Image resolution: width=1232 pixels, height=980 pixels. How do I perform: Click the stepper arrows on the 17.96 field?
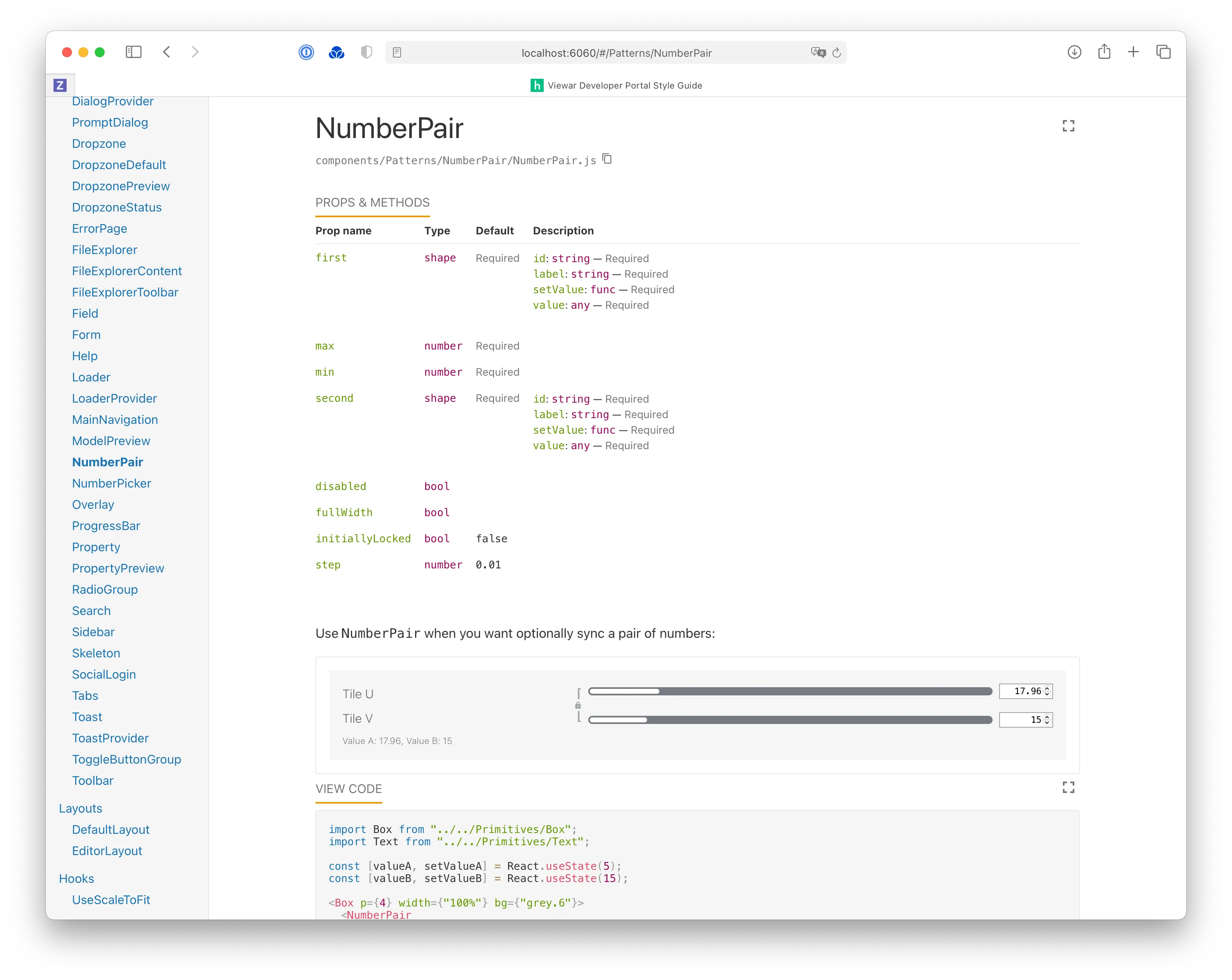(x=1047, y=692)
